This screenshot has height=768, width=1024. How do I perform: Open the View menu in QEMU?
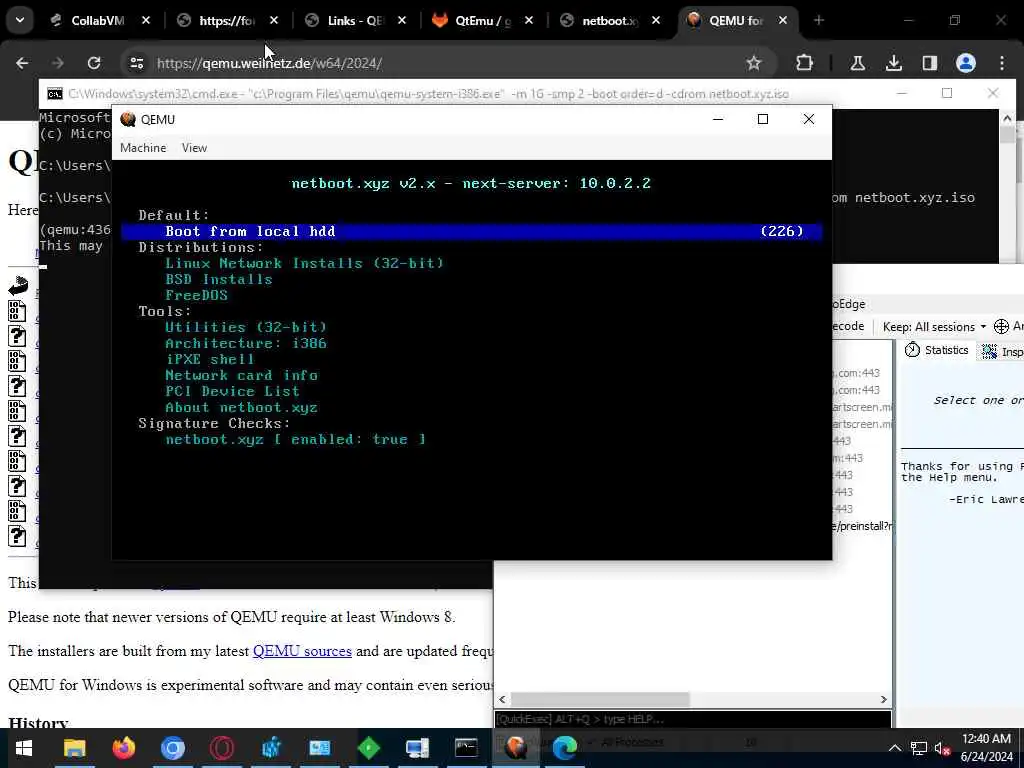click(194, 148)
